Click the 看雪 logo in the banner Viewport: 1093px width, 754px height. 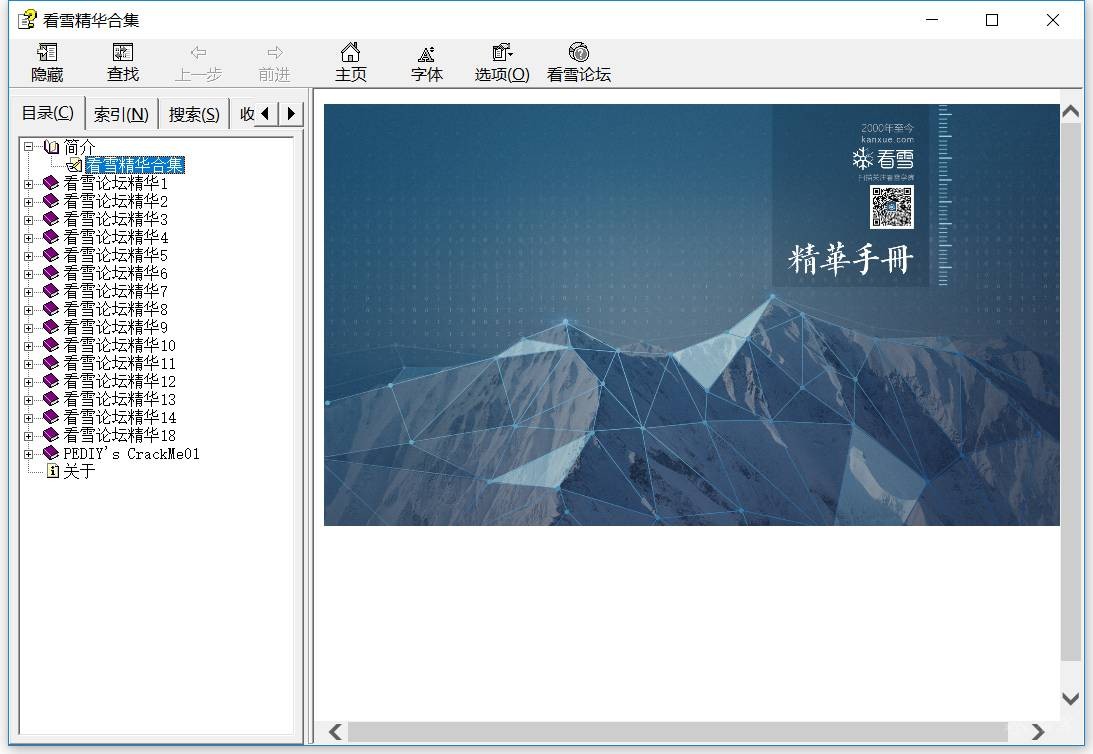tap(882, 159)
